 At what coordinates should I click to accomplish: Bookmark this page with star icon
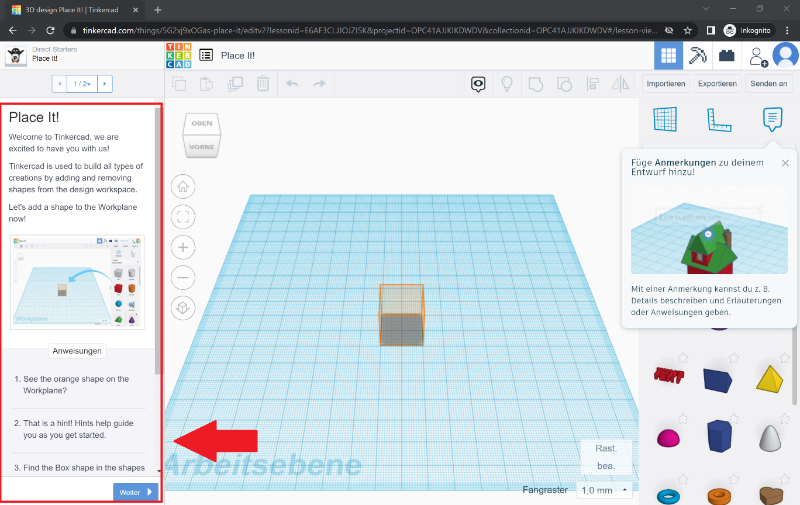pos(688,31)
